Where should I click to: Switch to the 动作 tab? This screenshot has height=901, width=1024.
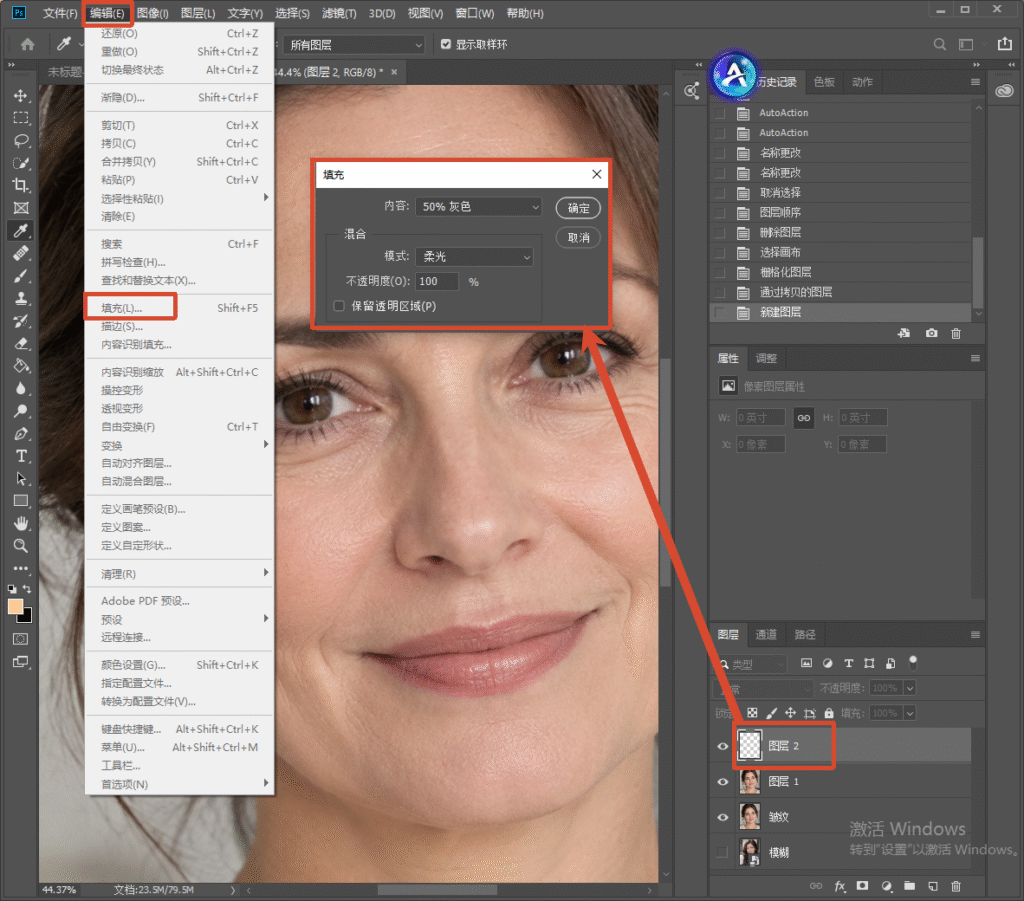(863, 82)
